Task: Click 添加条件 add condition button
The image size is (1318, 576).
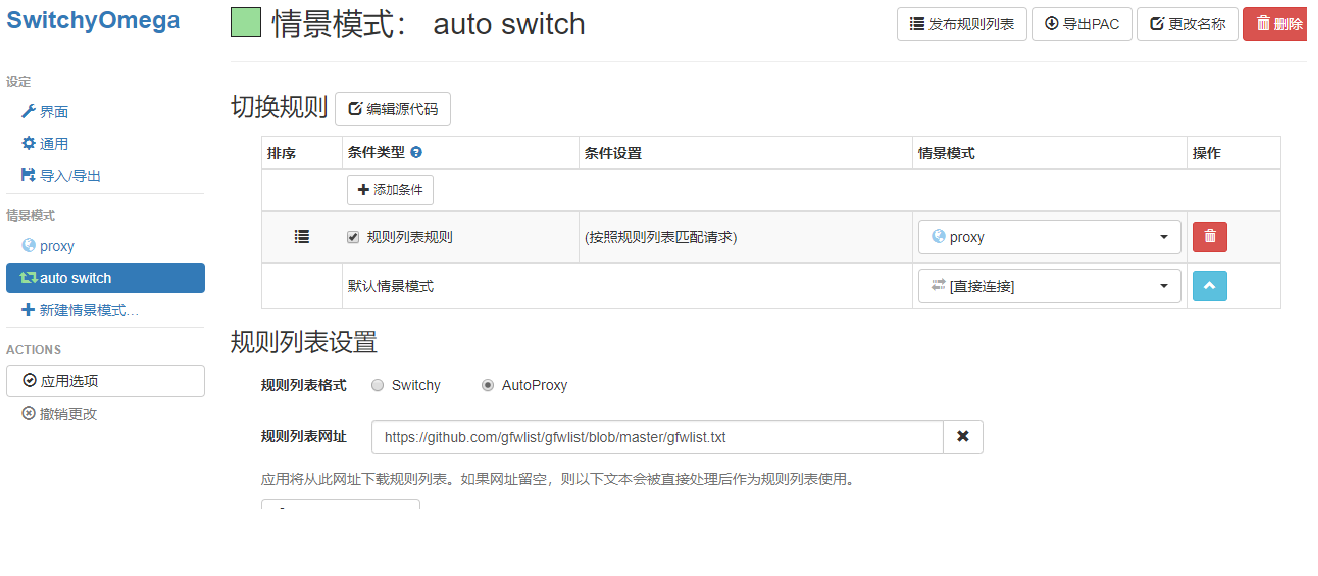Action: (390, 190)
